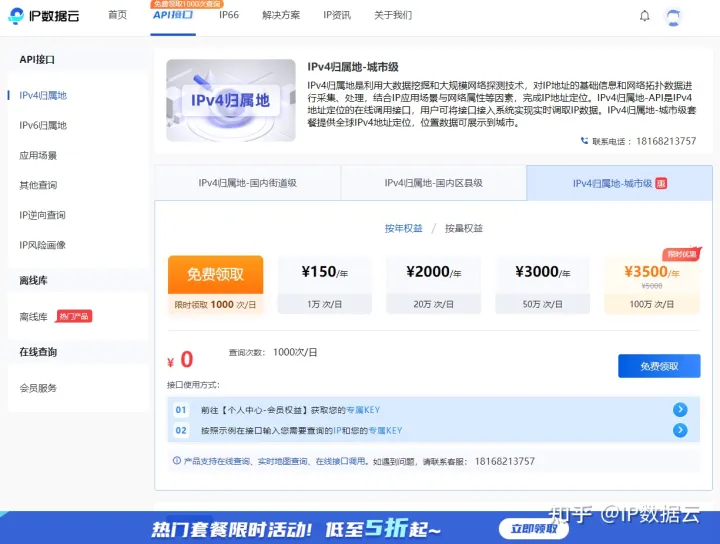This screenshot has height=544, width=720.
Task: Click 立即领取 on the promo banner
Action: pos(534,529)
